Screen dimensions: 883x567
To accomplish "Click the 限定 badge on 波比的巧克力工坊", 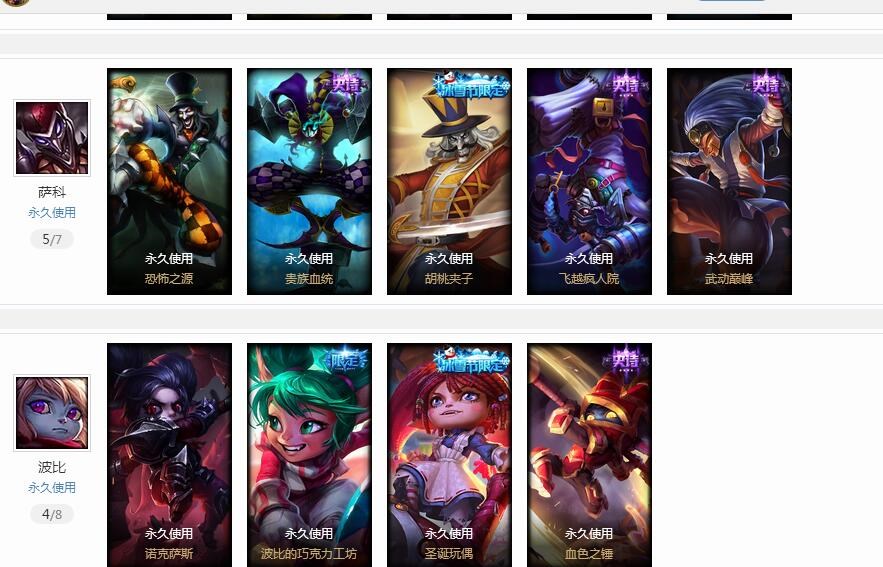I will point(346,359).
